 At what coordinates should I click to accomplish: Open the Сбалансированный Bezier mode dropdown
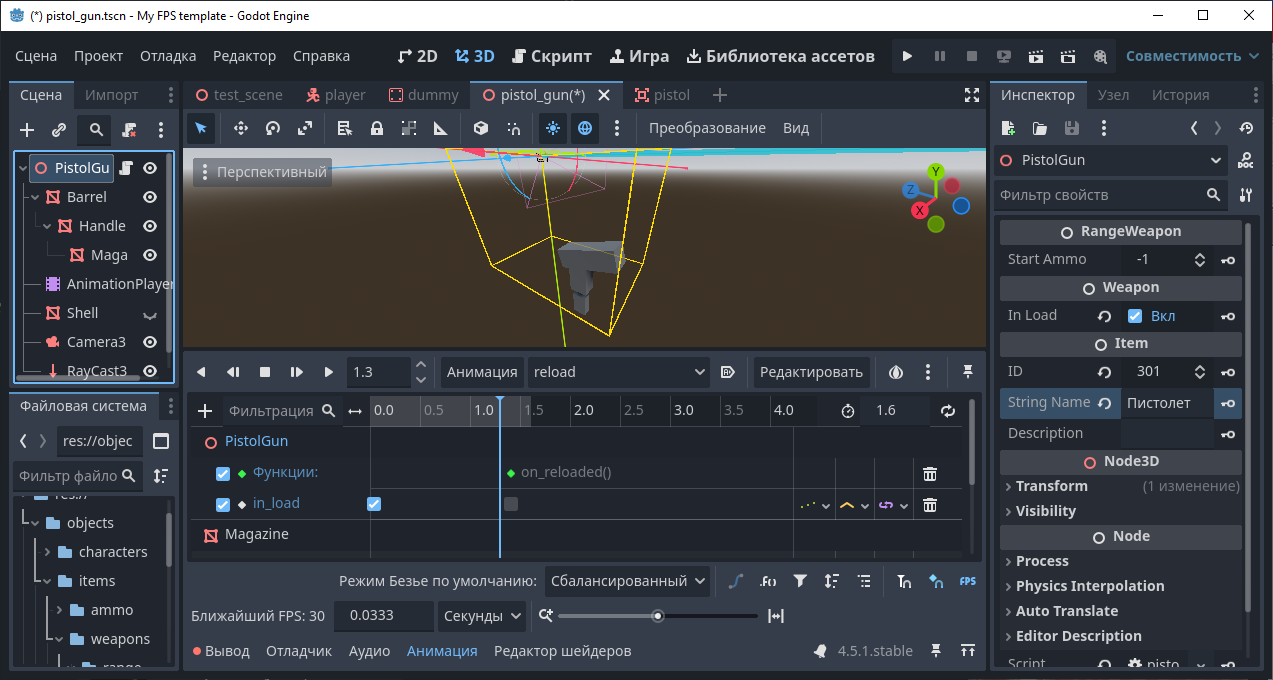tap(627, 581)
